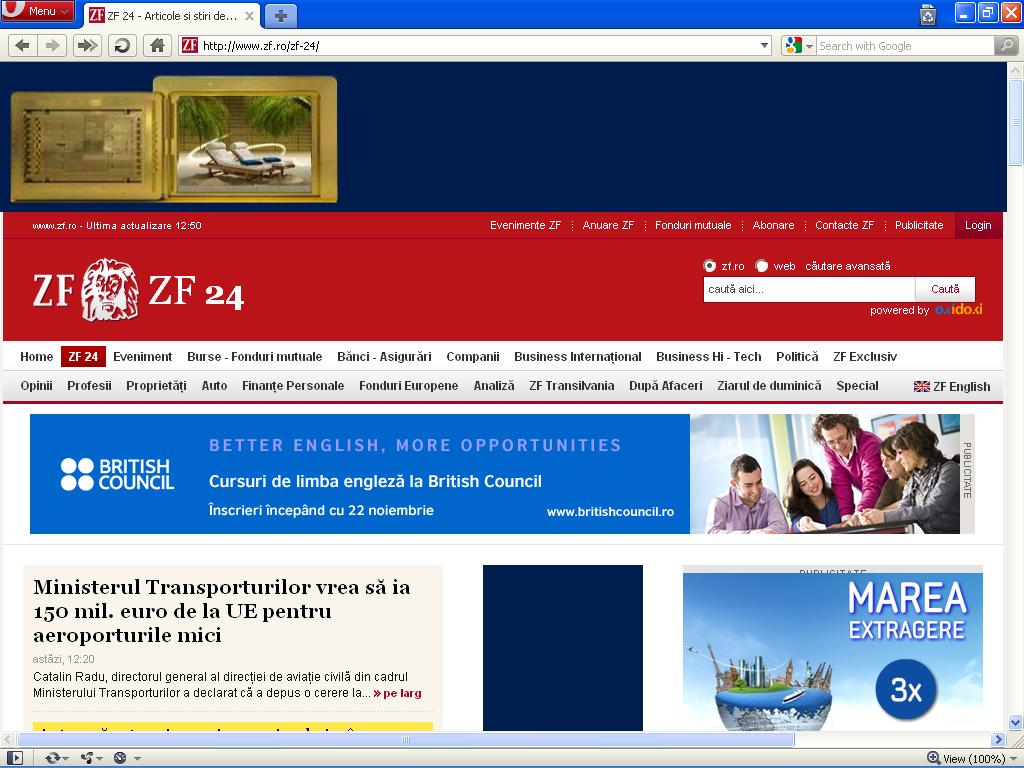Open the Publicitate link in top bar
This screenshot has height=768, width=1024.
(x=919, y=225)
